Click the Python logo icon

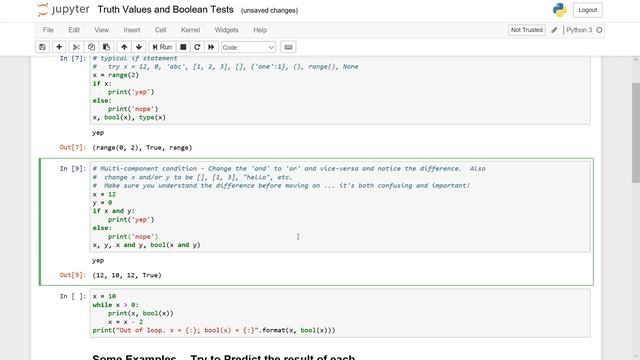point(560,10)
